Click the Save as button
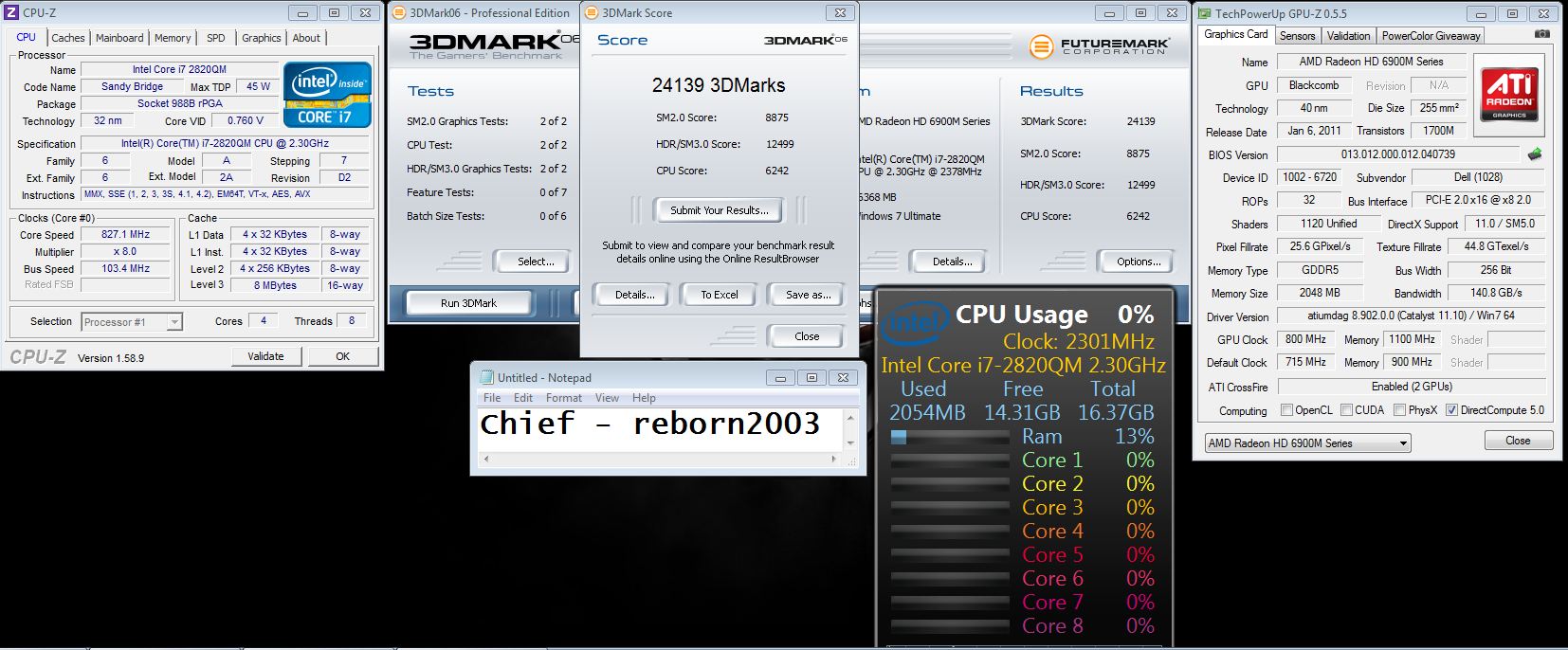Screen dimensions: 1568x650 [808, 295]
